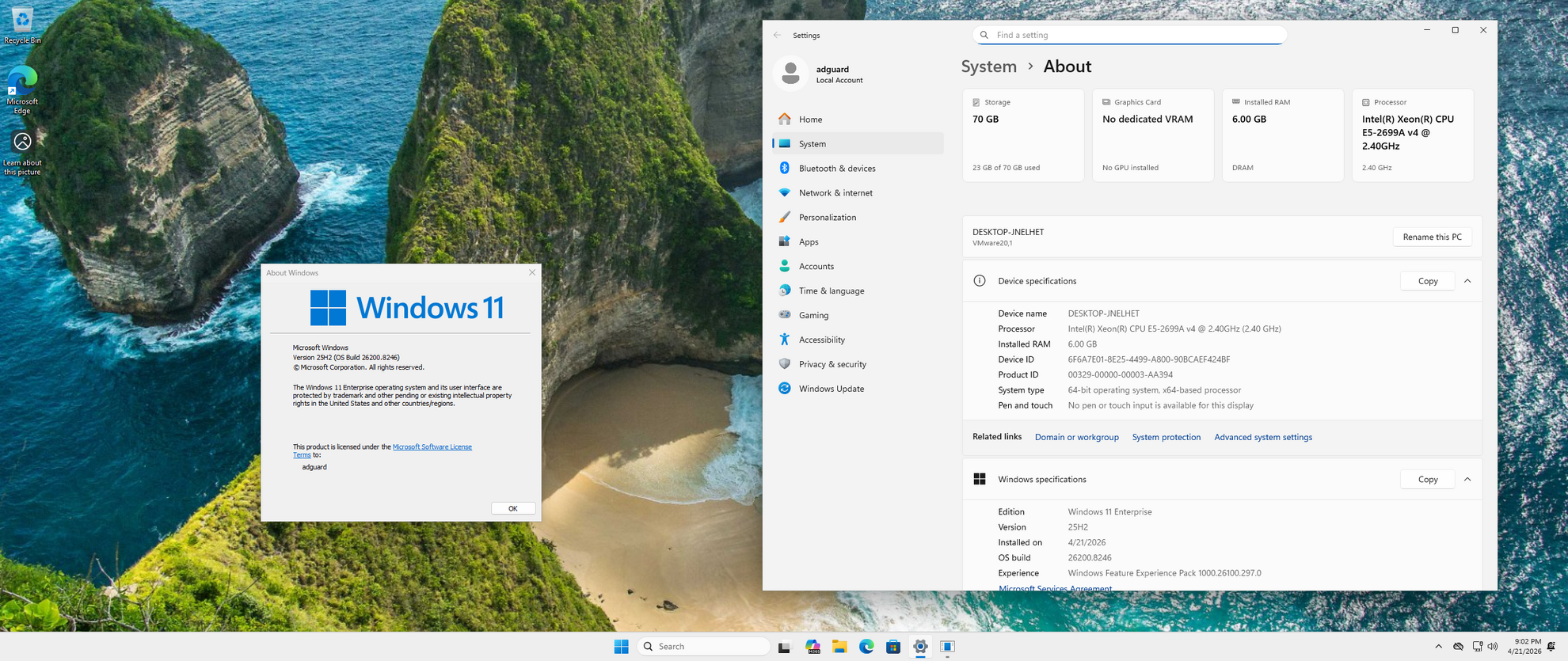1568x661 pixels.
Task: Launch Microsoft Store from the taskbar
Action: coord(893,647)
